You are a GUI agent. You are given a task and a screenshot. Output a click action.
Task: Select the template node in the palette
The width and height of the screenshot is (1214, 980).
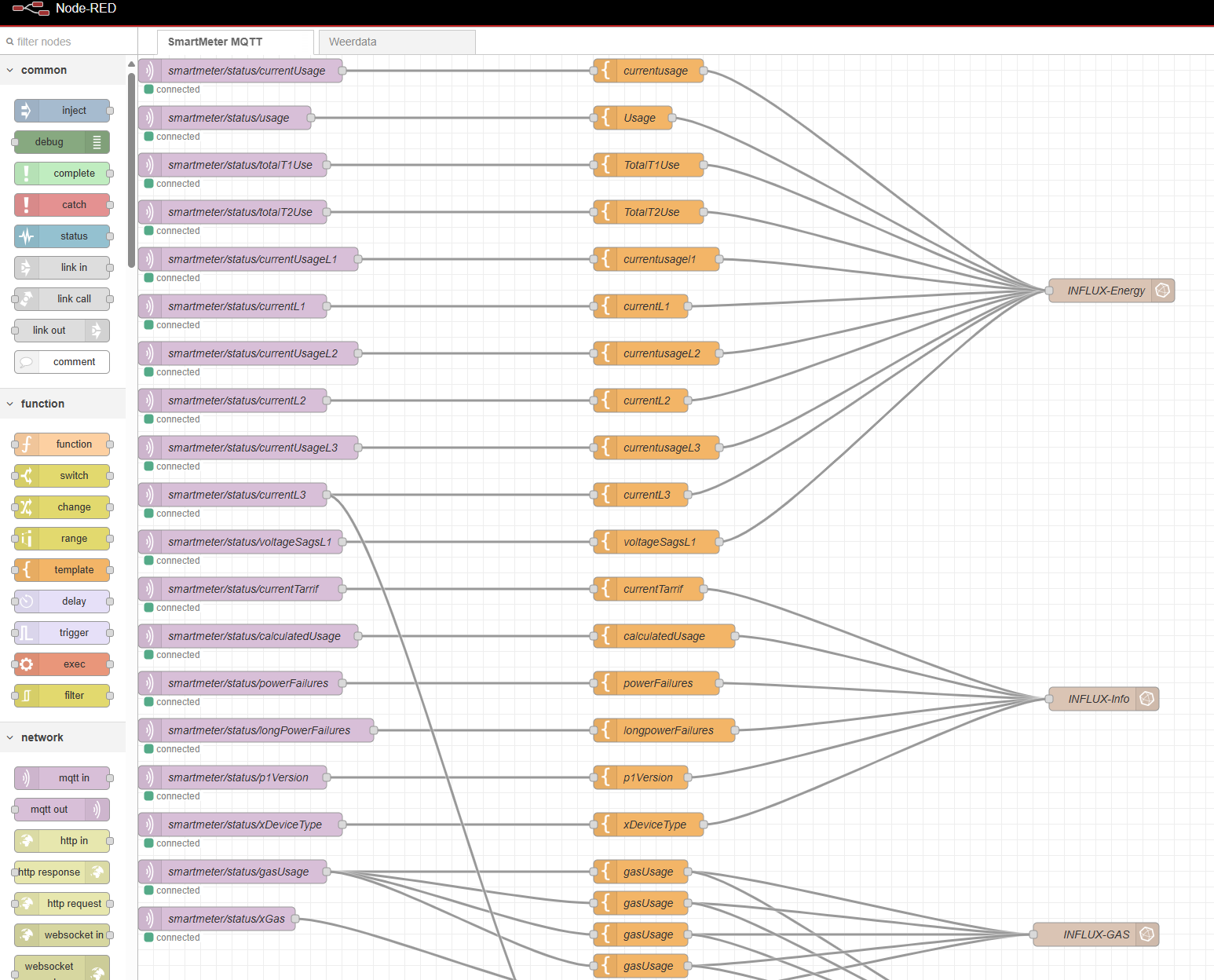click(x=62, y=570)
